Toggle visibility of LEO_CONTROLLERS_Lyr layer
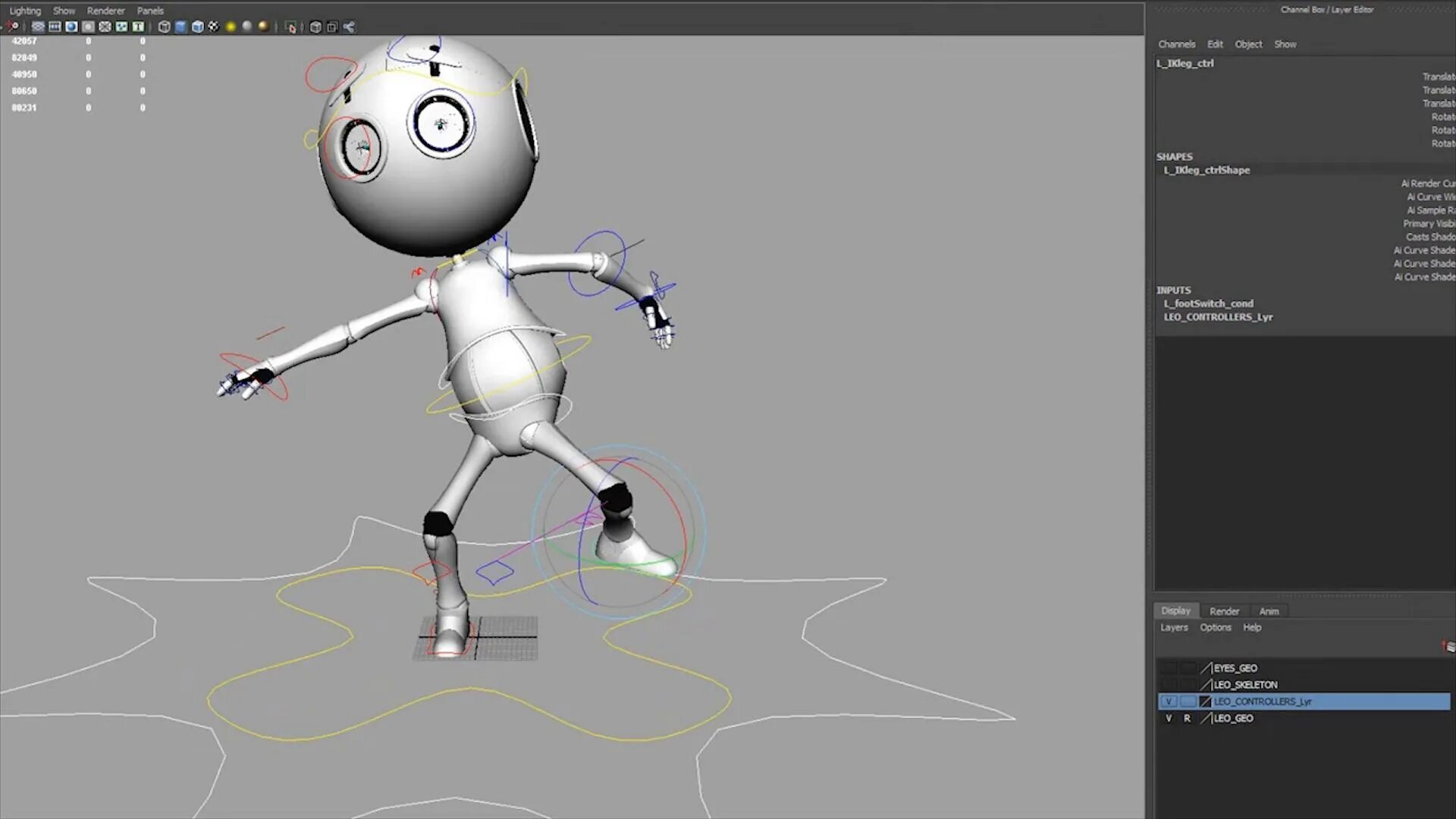 point(1169,701)
